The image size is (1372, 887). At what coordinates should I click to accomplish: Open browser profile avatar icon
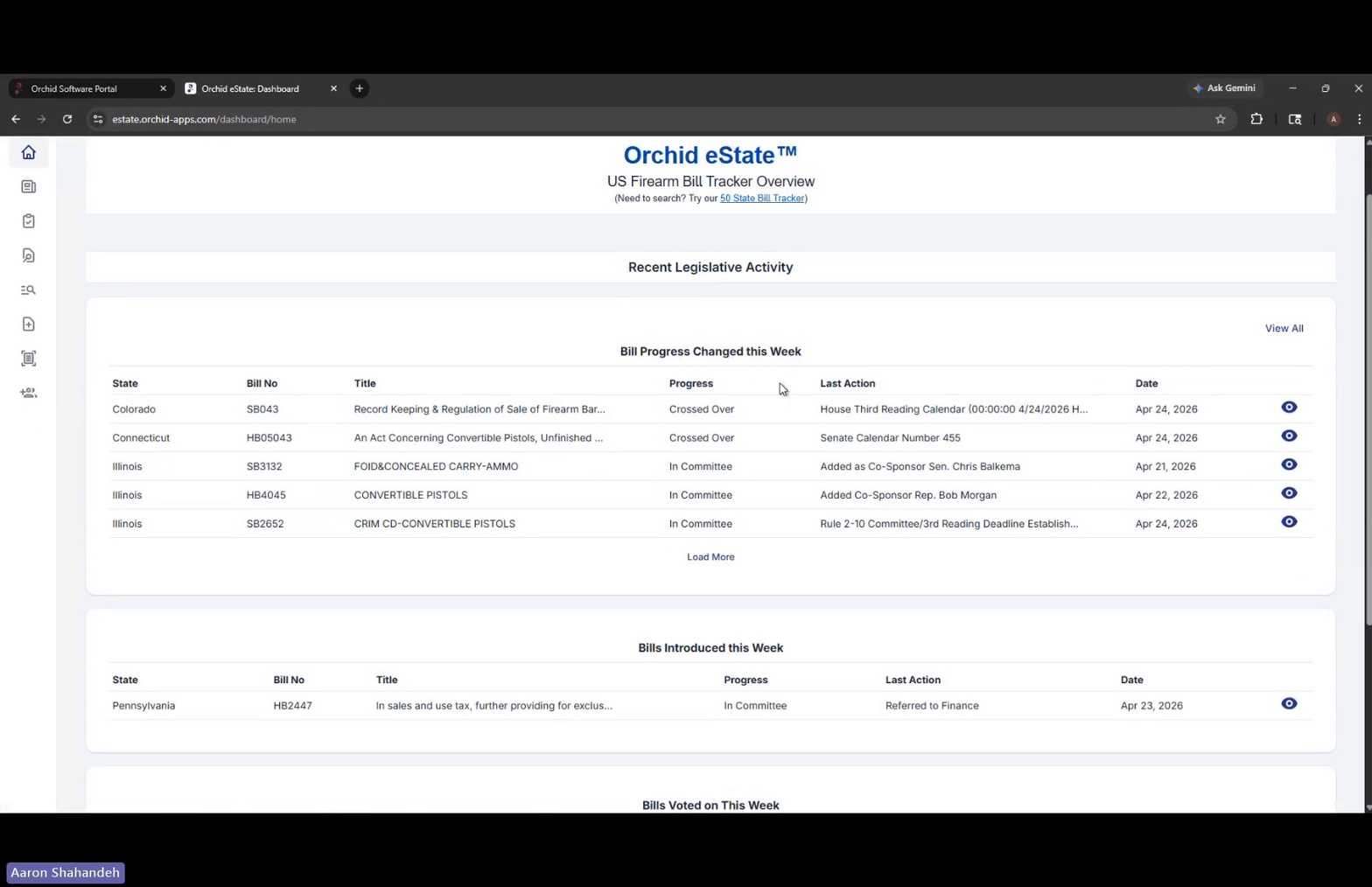coord(1333,119)
